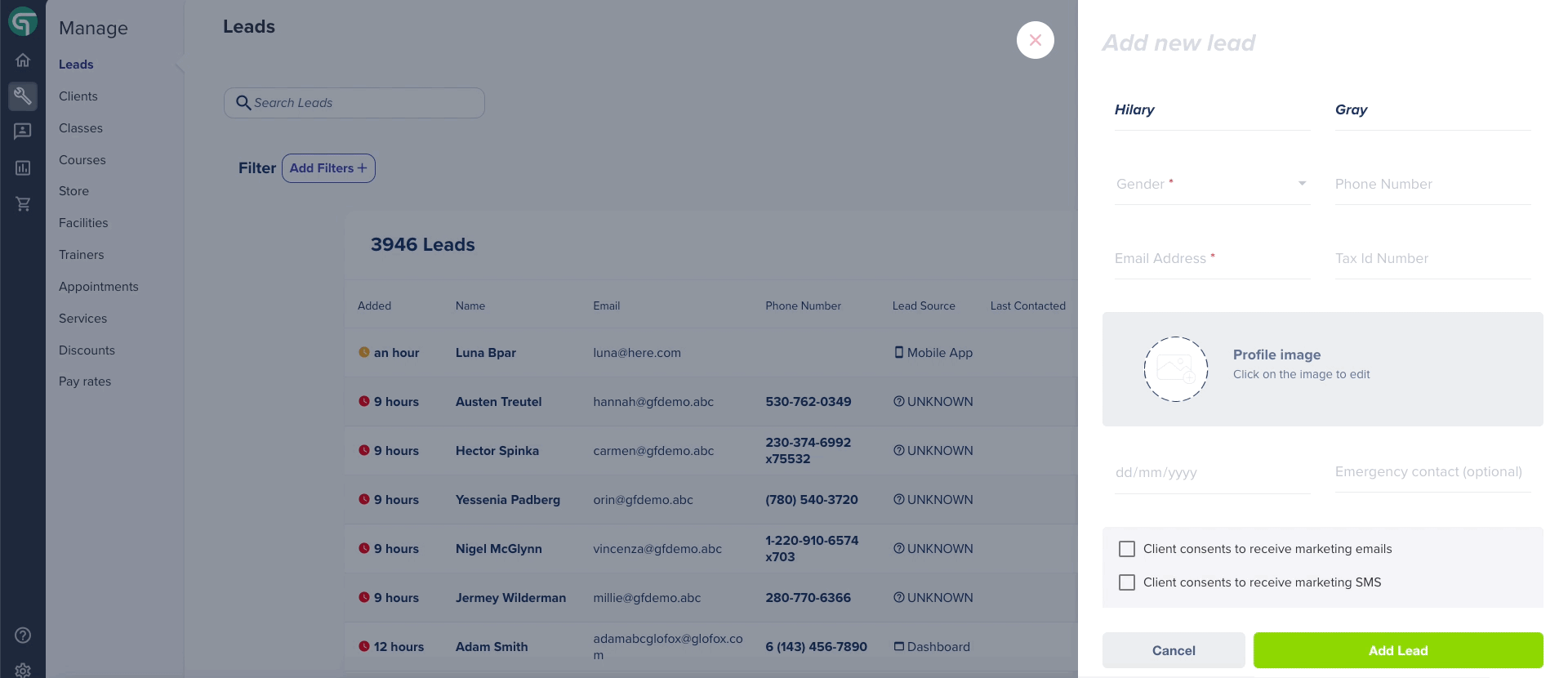
Task: Open the date of birth field
Action: [1212, 472]
